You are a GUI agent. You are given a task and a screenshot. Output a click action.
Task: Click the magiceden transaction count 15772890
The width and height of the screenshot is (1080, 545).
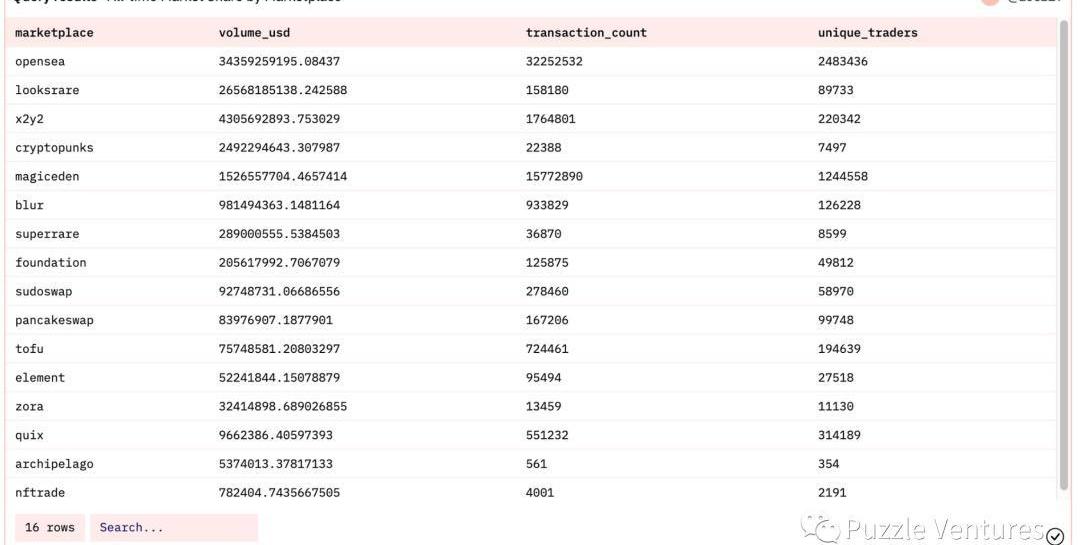[x=554, y=177]
